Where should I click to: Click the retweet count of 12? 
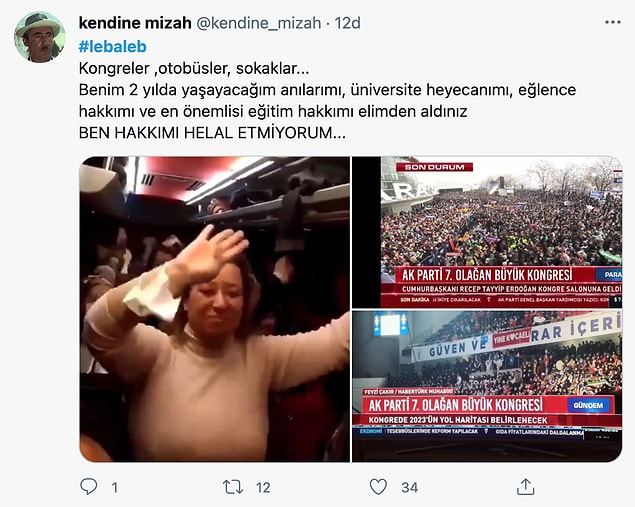point(263,487)
